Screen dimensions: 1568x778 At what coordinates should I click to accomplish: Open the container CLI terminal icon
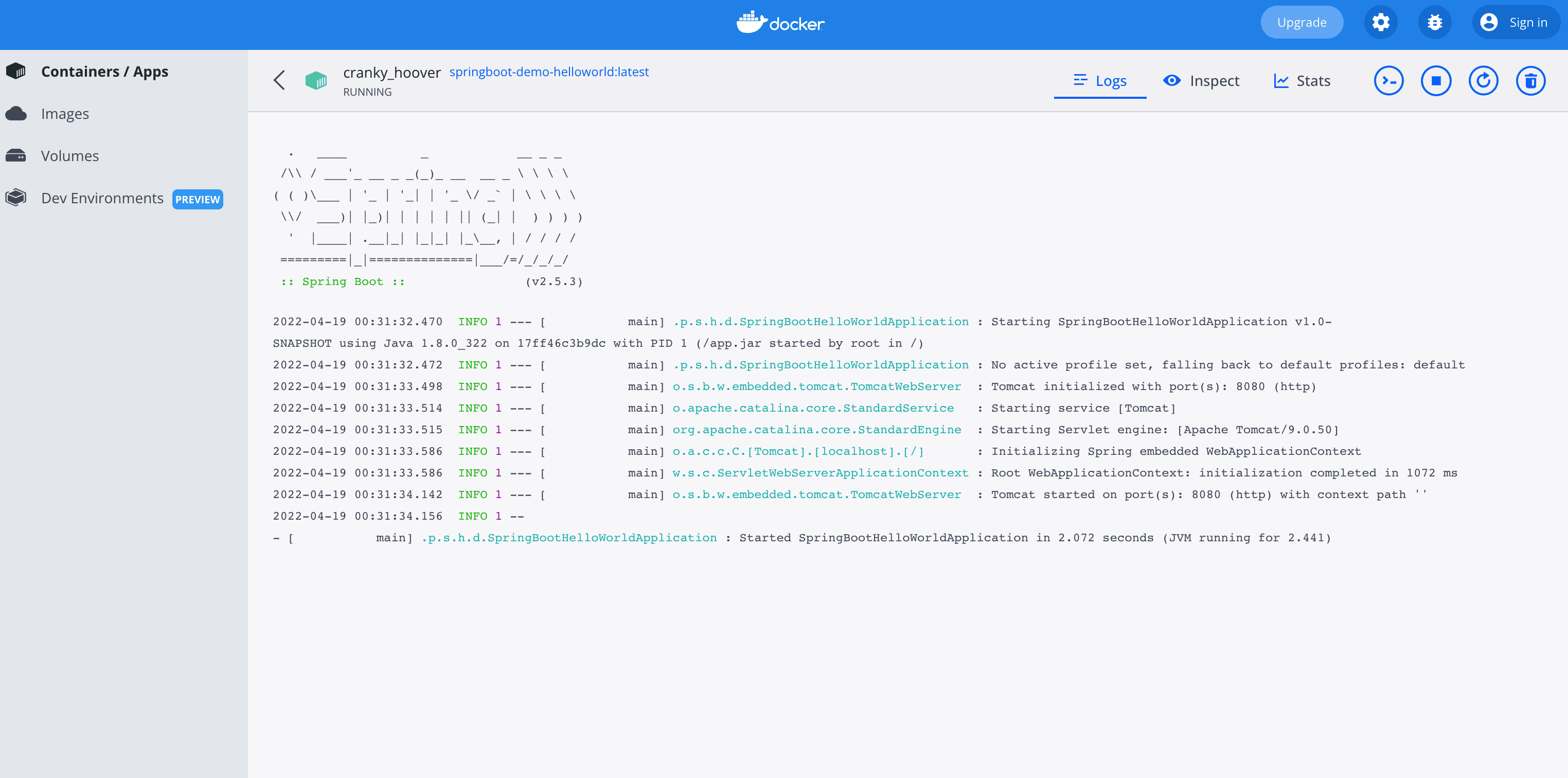click(x=1388, y=81)
